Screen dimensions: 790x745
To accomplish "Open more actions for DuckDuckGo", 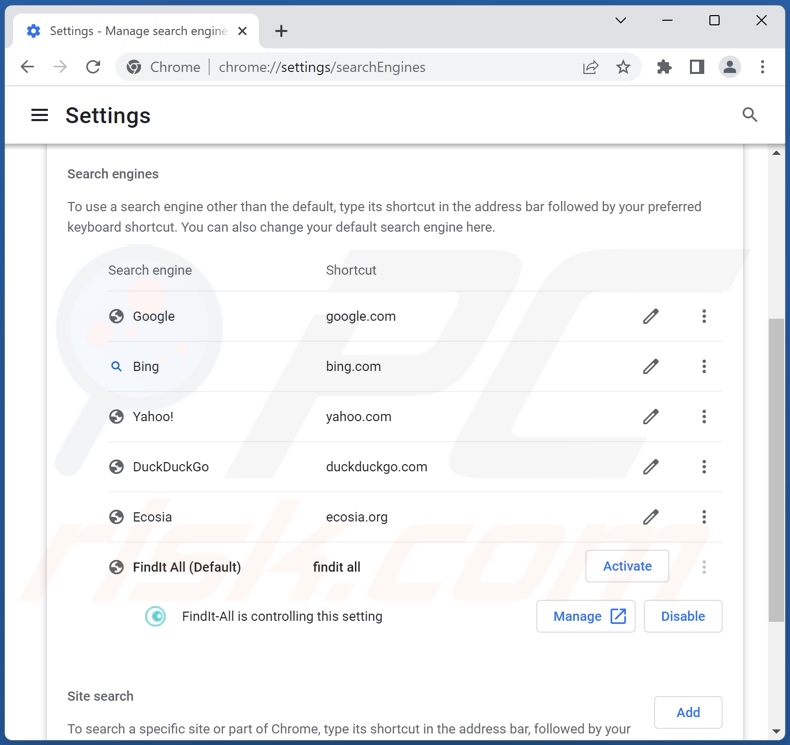I will (704, 467).
